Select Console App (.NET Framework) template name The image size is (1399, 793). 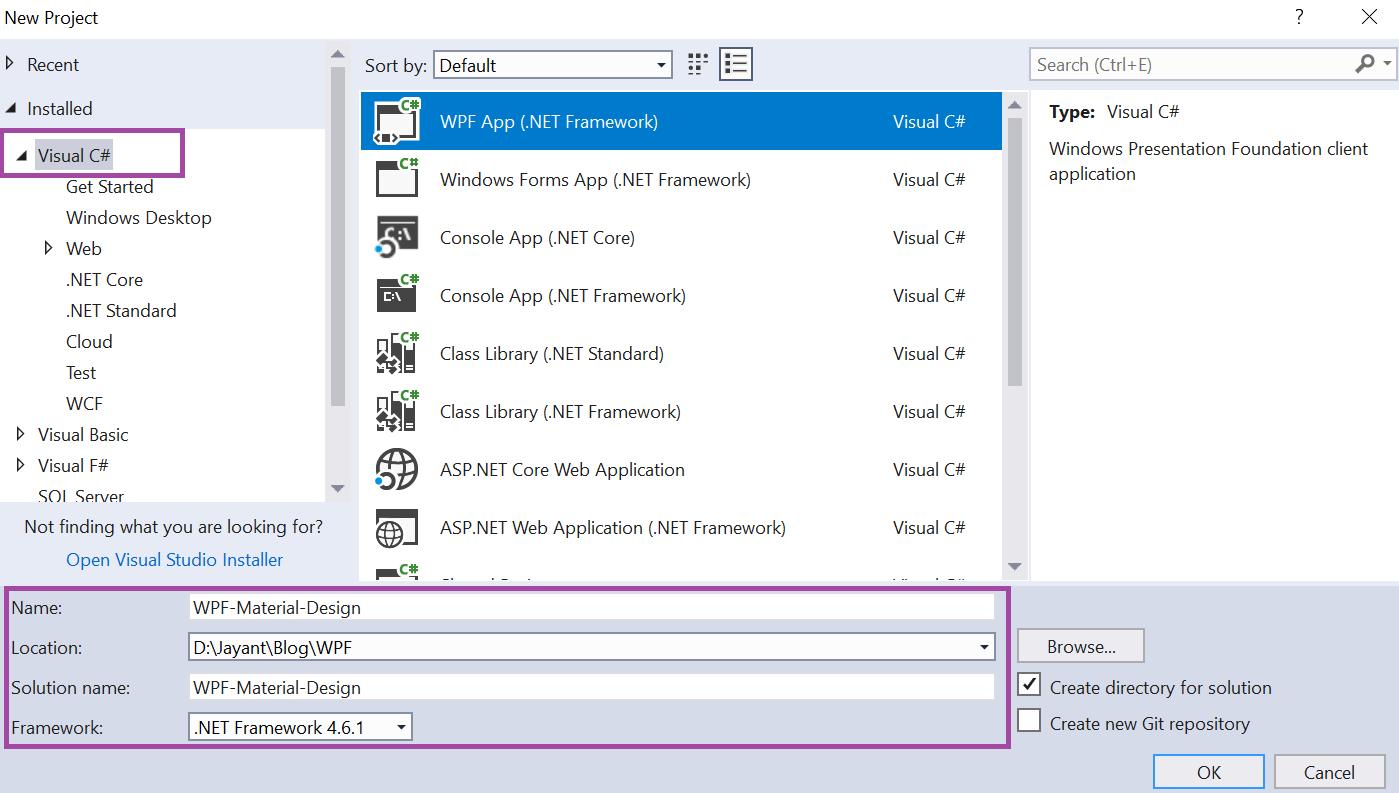[563, 296]
